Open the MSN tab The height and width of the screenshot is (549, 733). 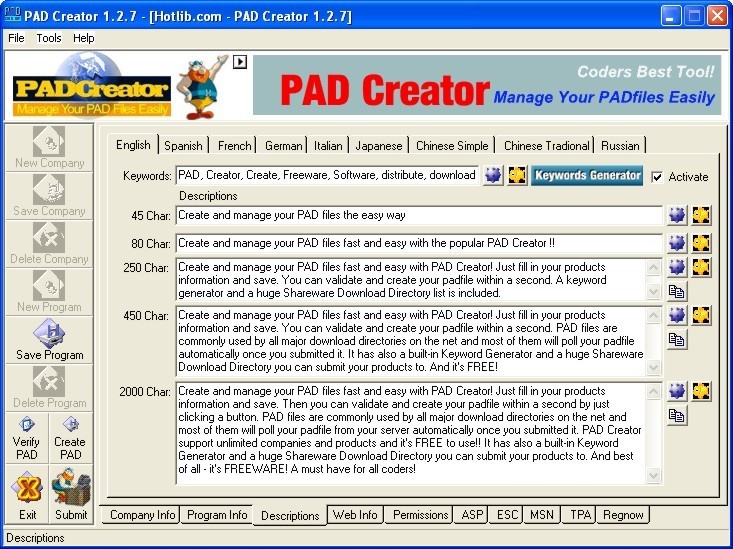point(542,515)
